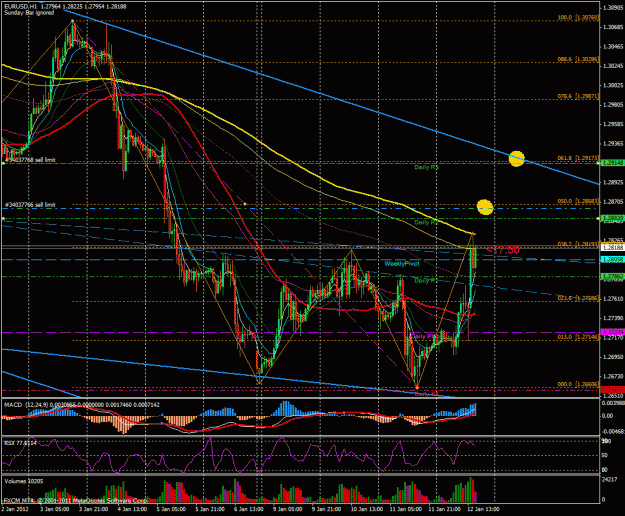Click the 1.26950 price axis label
The height and width of the screenshot is (516, 625).
613,357
